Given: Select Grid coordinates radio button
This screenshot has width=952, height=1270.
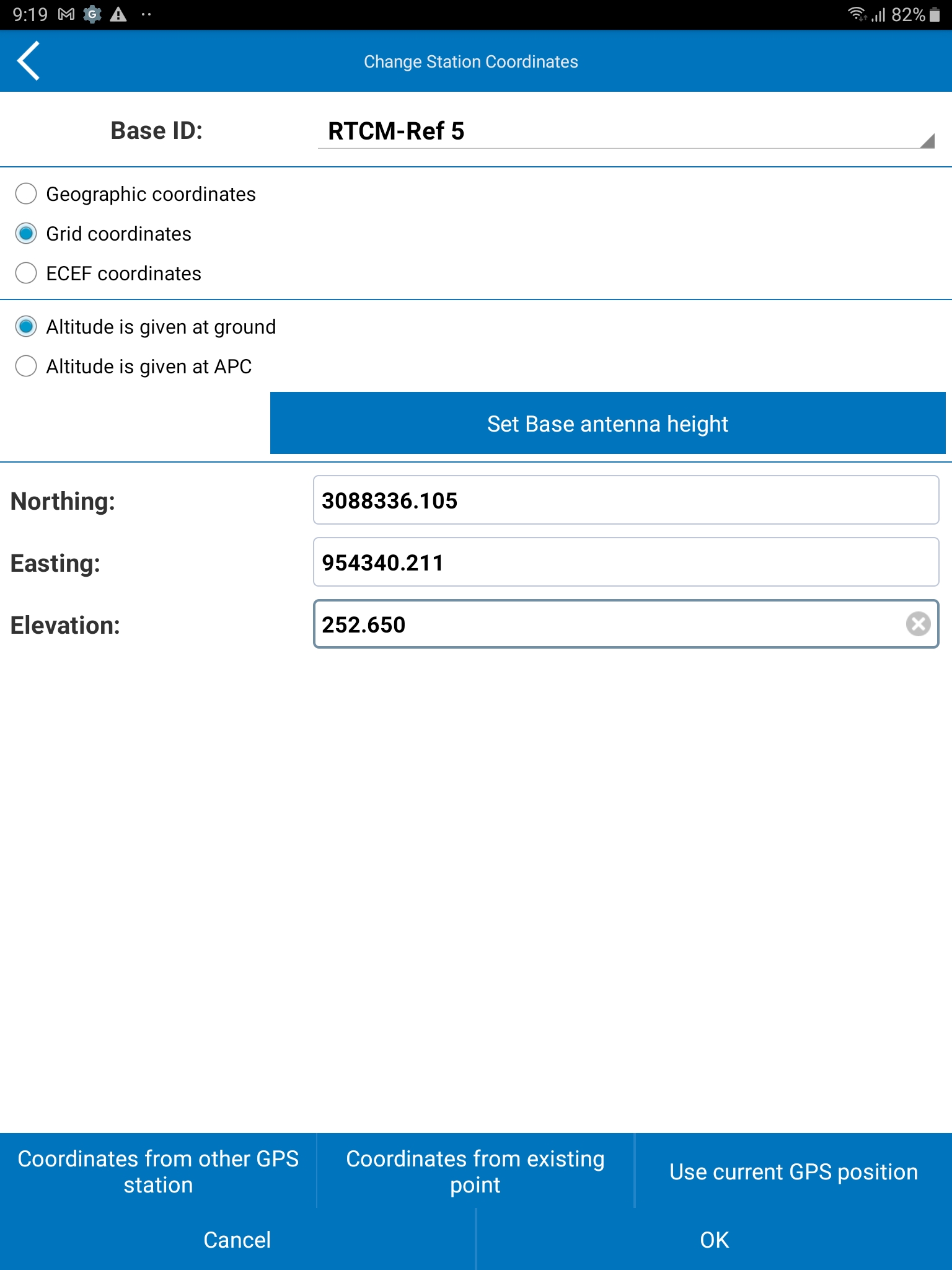Looking at the screenshot, I should point(26,234).
